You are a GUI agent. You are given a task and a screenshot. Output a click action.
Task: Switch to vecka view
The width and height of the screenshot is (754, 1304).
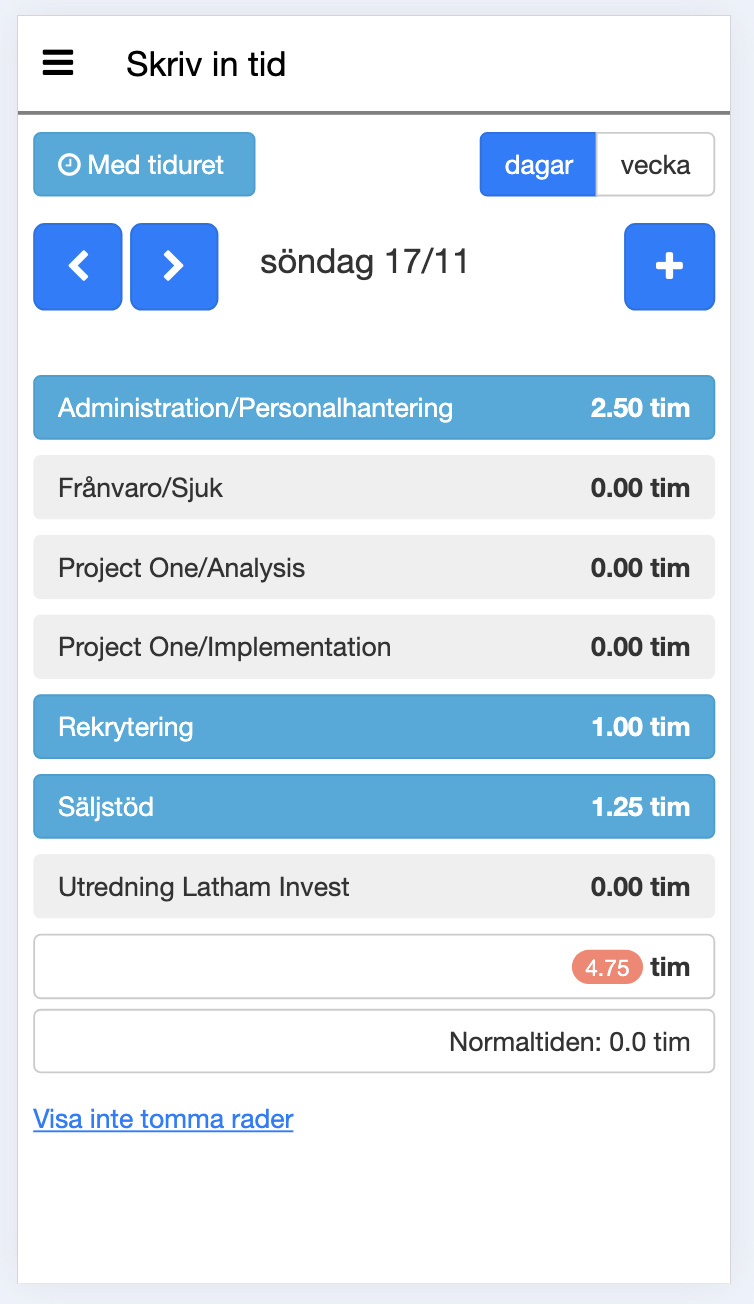(x=655, y=165)
